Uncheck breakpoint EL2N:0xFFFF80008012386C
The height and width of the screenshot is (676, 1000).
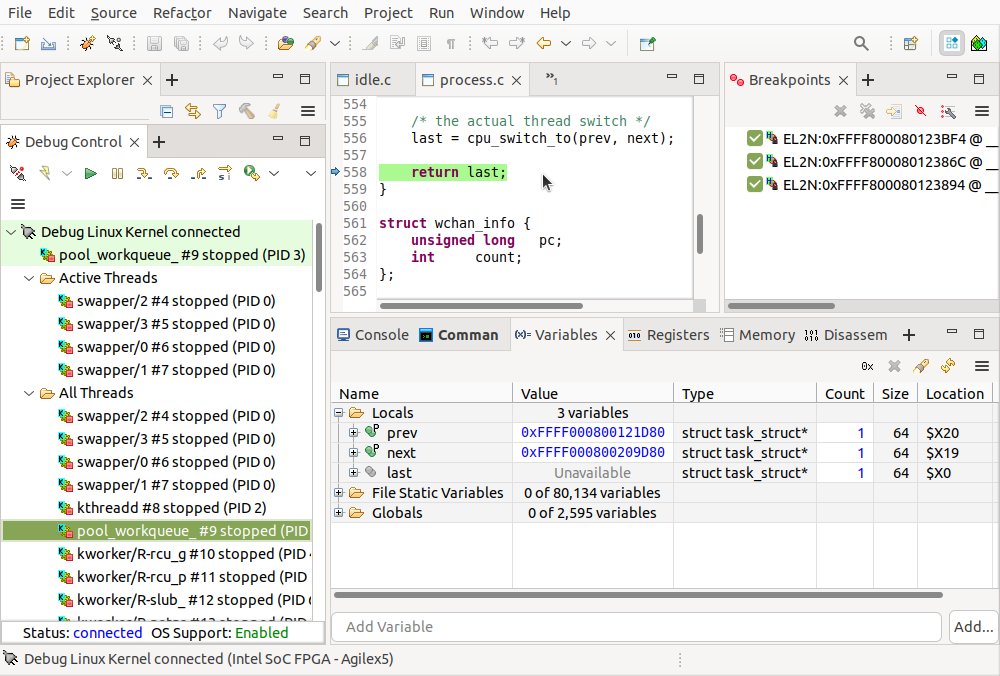tap(755, 161)
